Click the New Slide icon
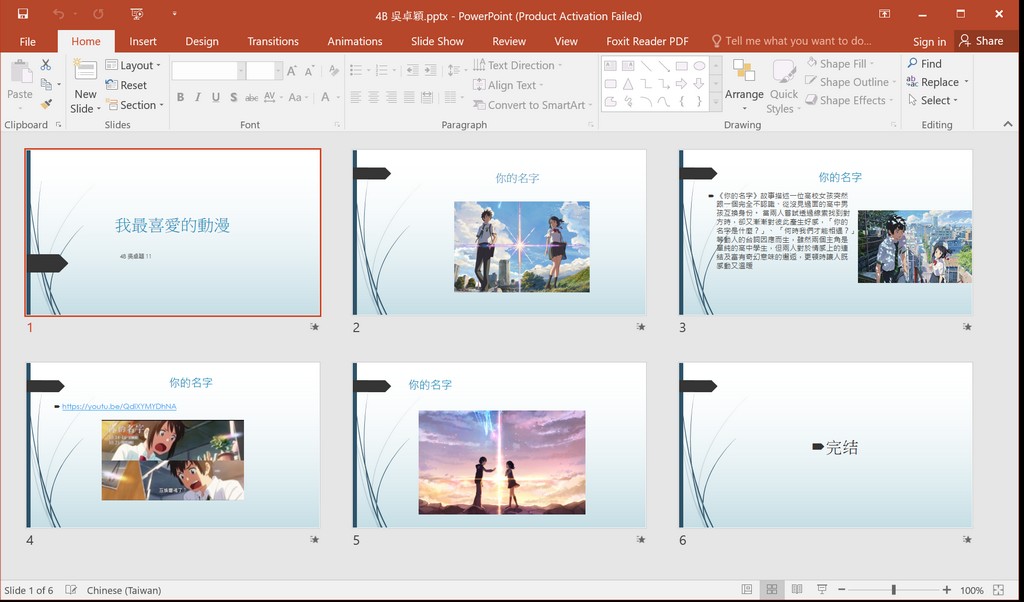1024x602 pixels. click(x=86, y=71)
